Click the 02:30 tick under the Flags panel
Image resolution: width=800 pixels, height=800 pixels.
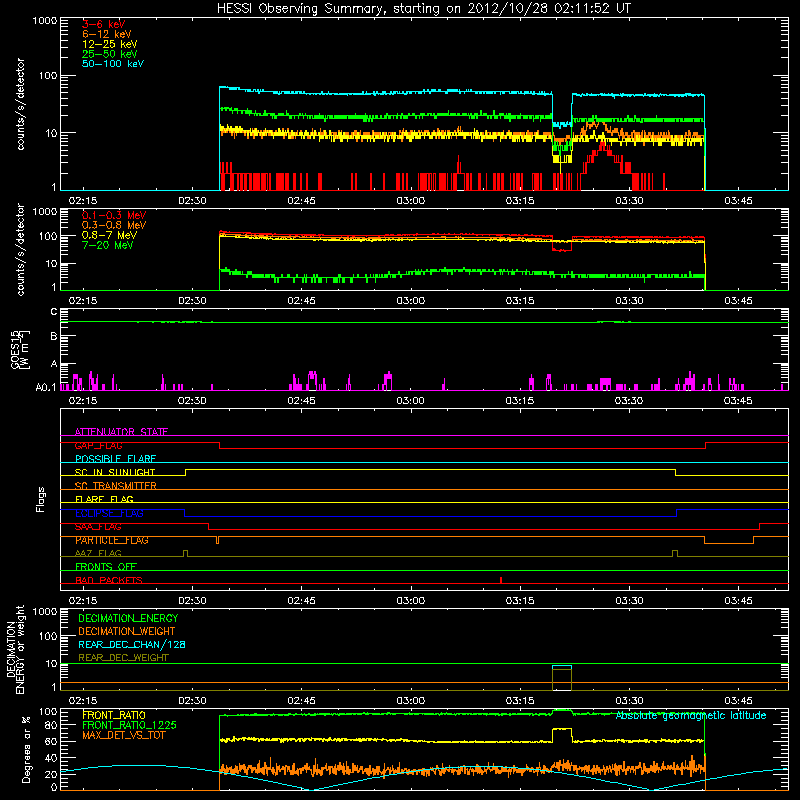click(192, 601)
